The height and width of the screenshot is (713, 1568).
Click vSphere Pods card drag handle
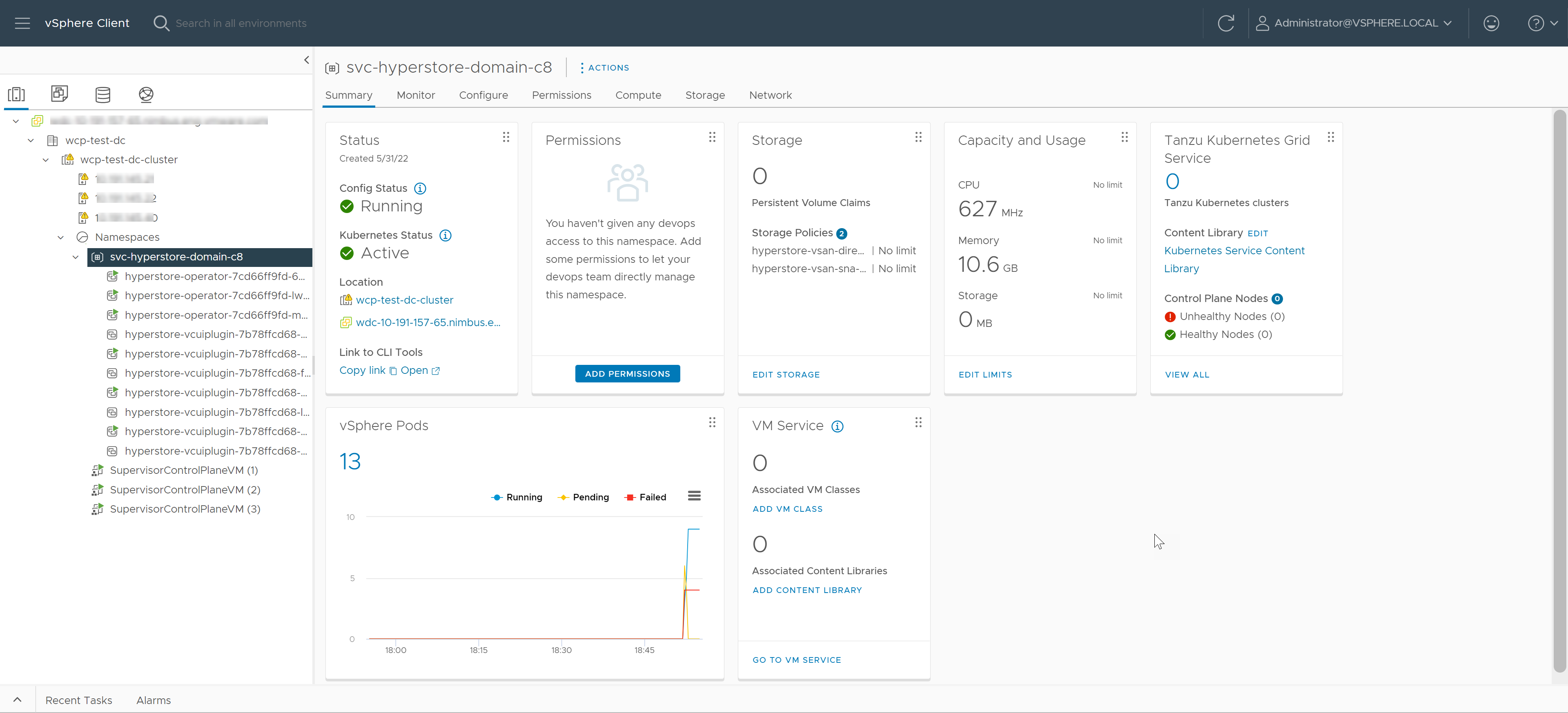click(712, 423)
